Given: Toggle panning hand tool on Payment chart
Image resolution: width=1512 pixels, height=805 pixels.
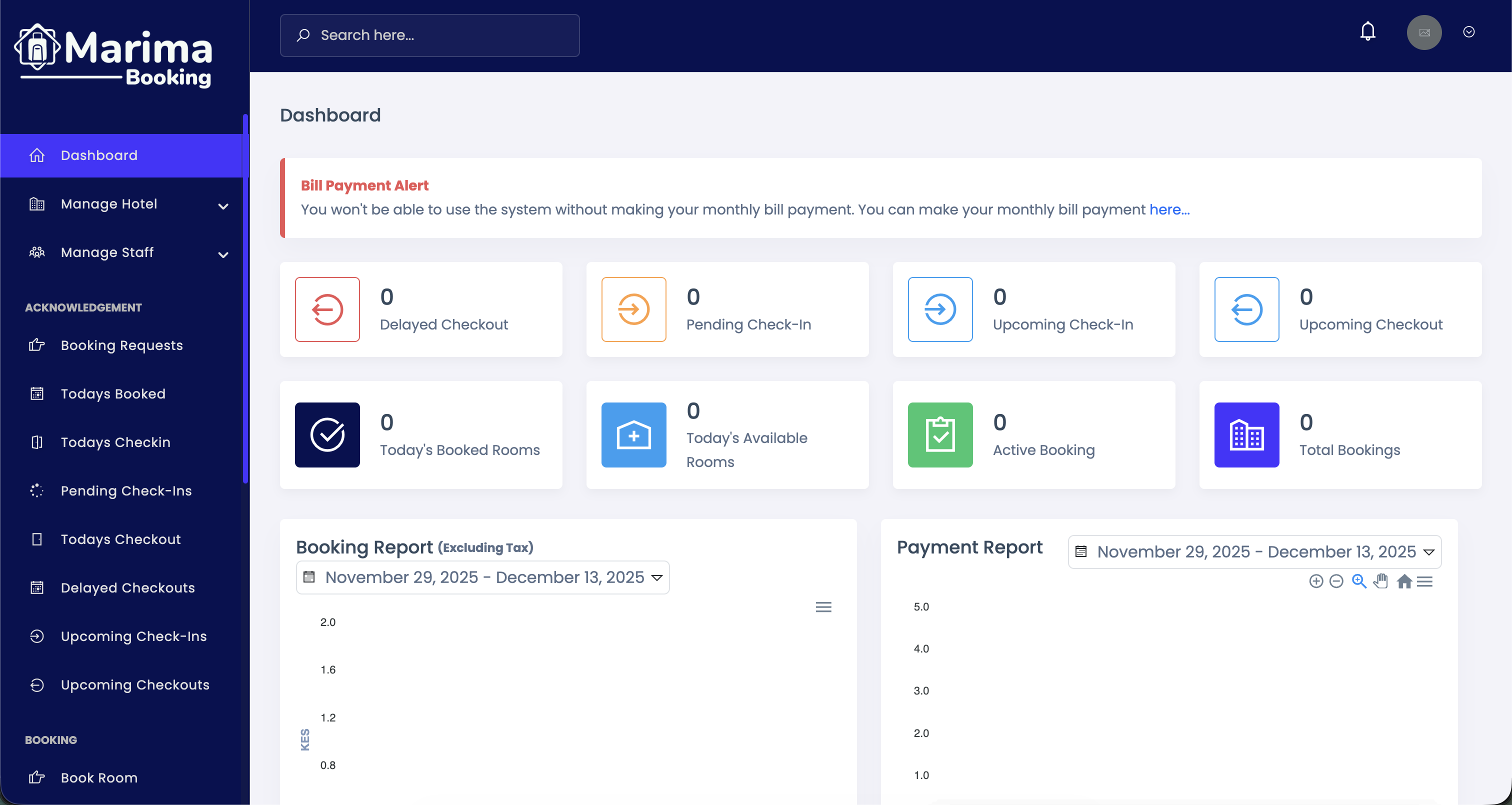Looking at the screenshot, I should point(1381,581).
